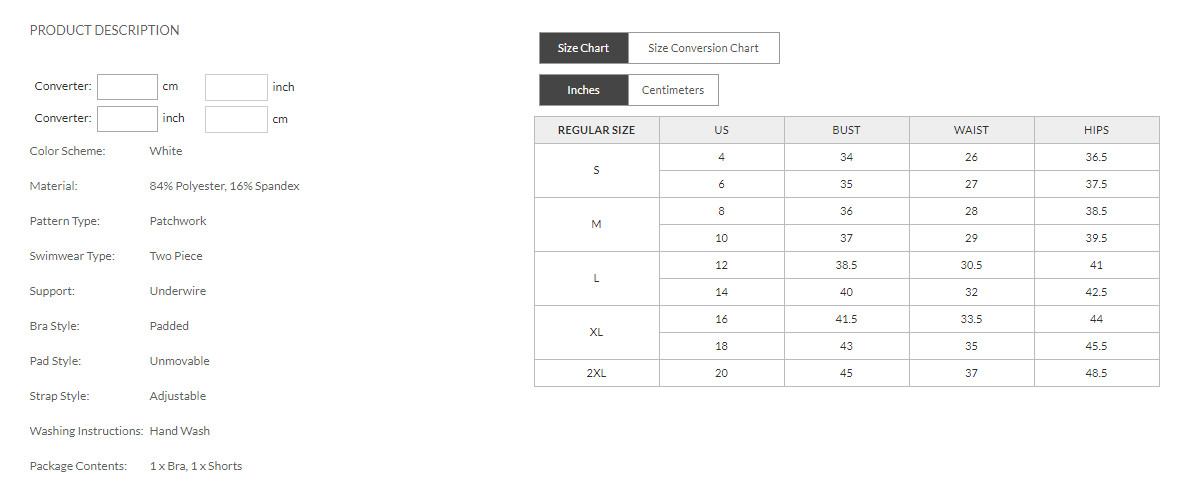Click the BUST column header
This screenshot has width=1188, height=499.
click(846, 130)
